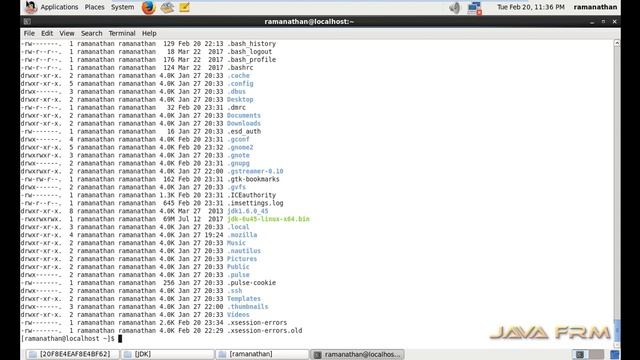This screenshot has height=360, width=640.
Task: Click the terminal scrollbar up arrow
Action: (x=617, y=43)
